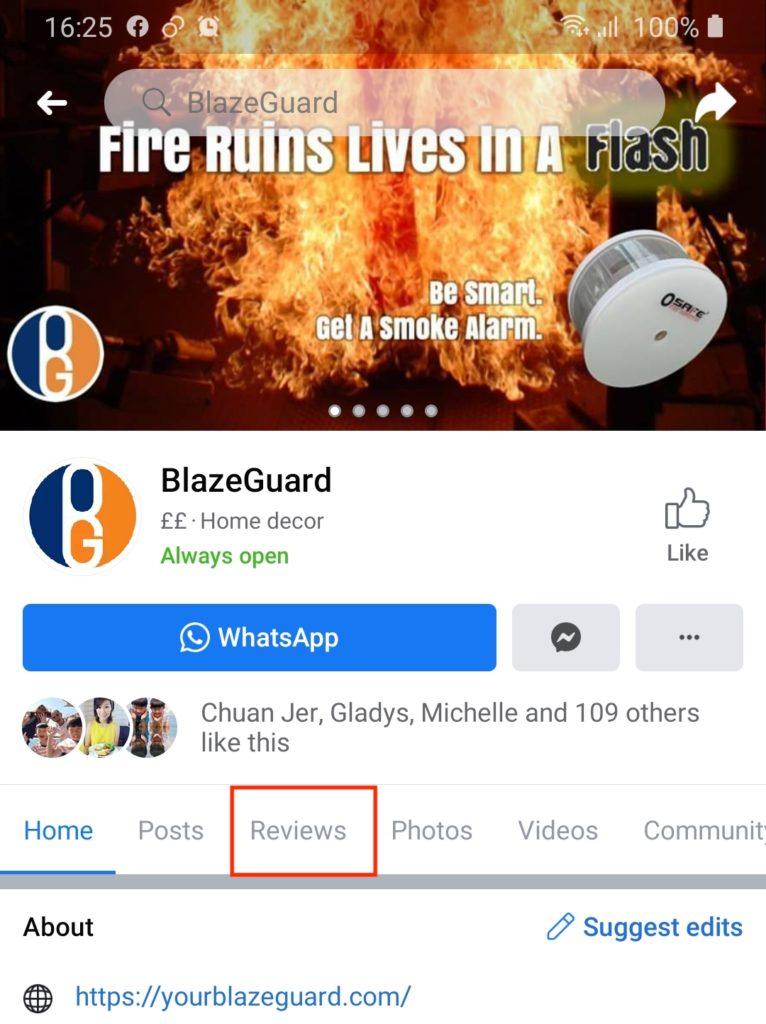Open the Photos tab

(432, 831)
